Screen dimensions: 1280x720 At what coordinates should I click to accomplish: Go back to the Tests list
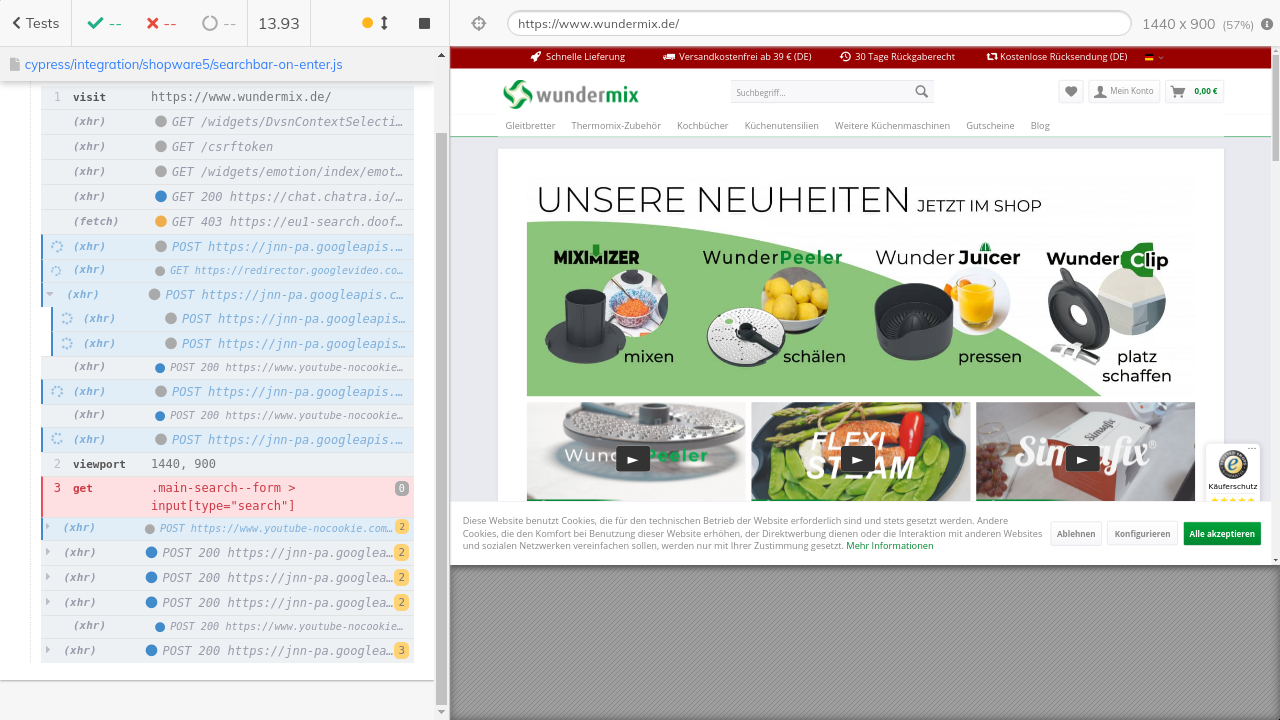(35, 23)
